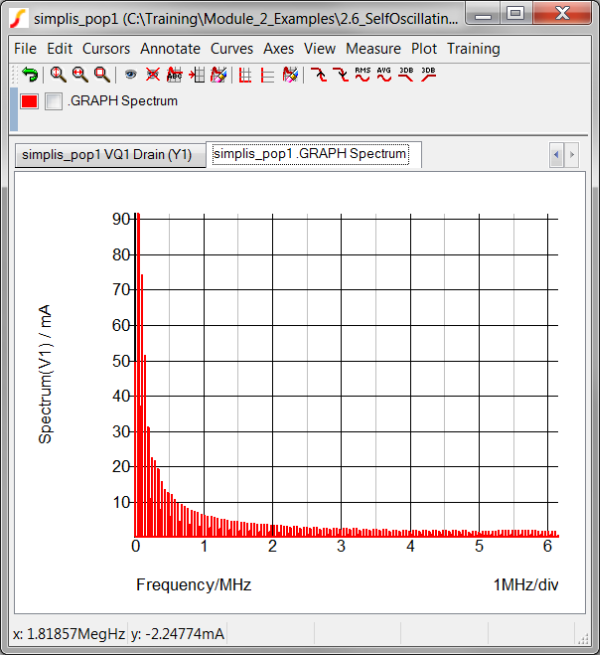Click the second magnifier zoom icon

click(80, 74)
